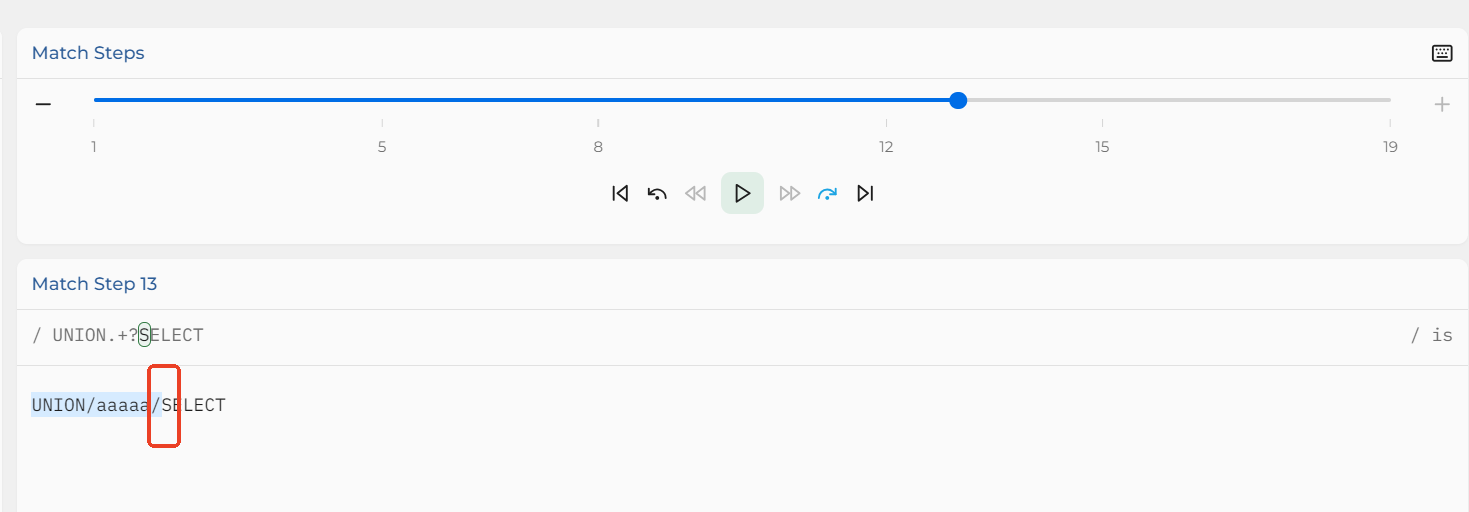Viewport: 1469px width, 512px height.
Task: Open the keyboard shortcuts icon
Action: point(1441,53)
